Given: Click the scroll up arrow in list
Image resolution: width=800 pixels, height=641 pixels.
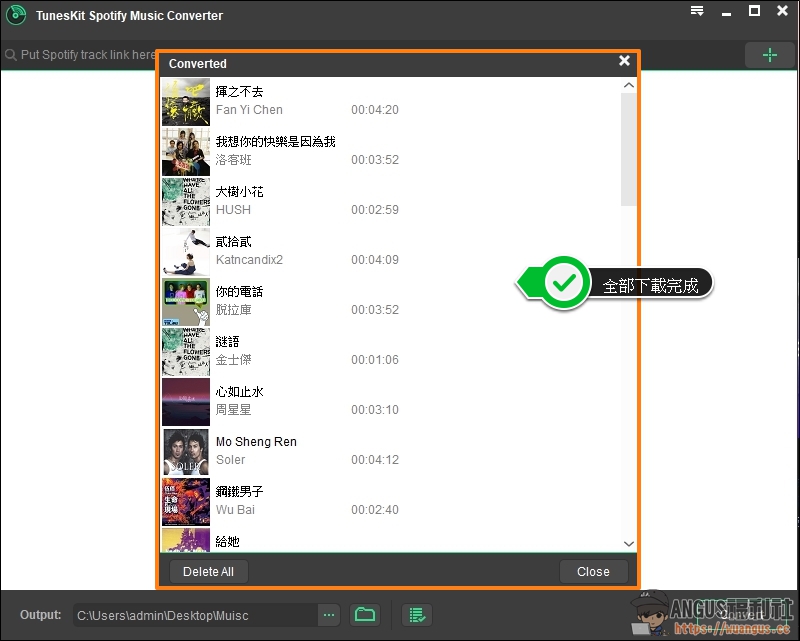Looking at the screenshot, I should pos(629,86).
